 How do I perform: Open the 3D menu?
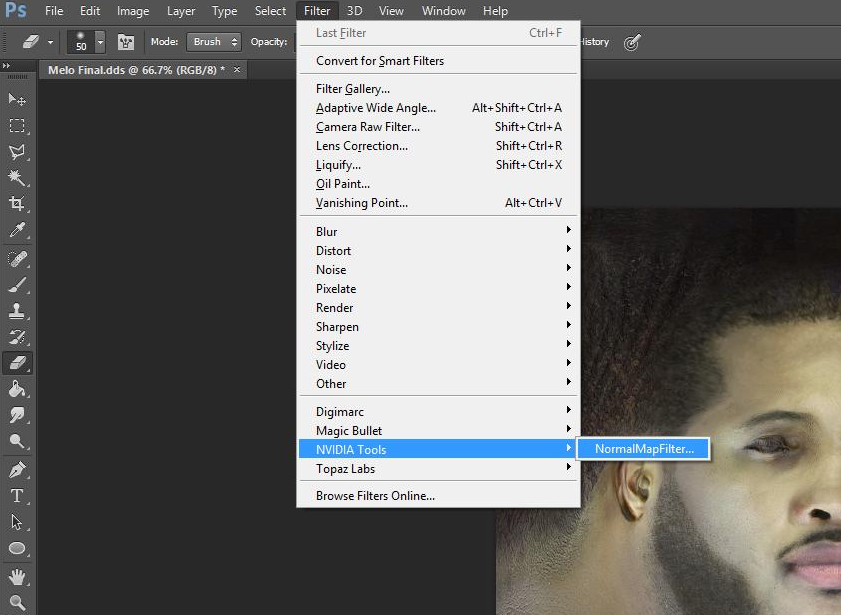(x=354, y=11)
